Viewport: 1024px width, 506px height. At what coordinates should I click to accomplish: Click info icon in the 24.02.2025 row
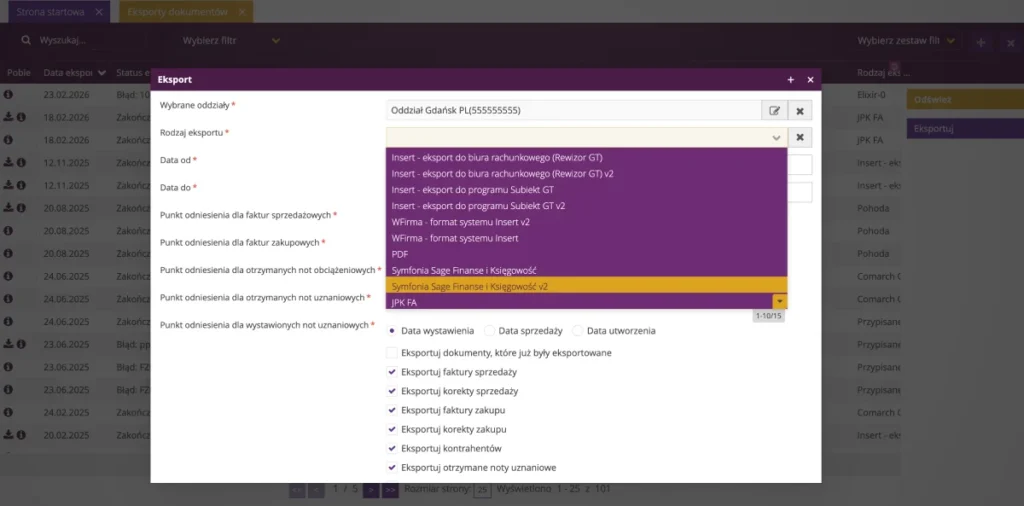coord(8,412)
